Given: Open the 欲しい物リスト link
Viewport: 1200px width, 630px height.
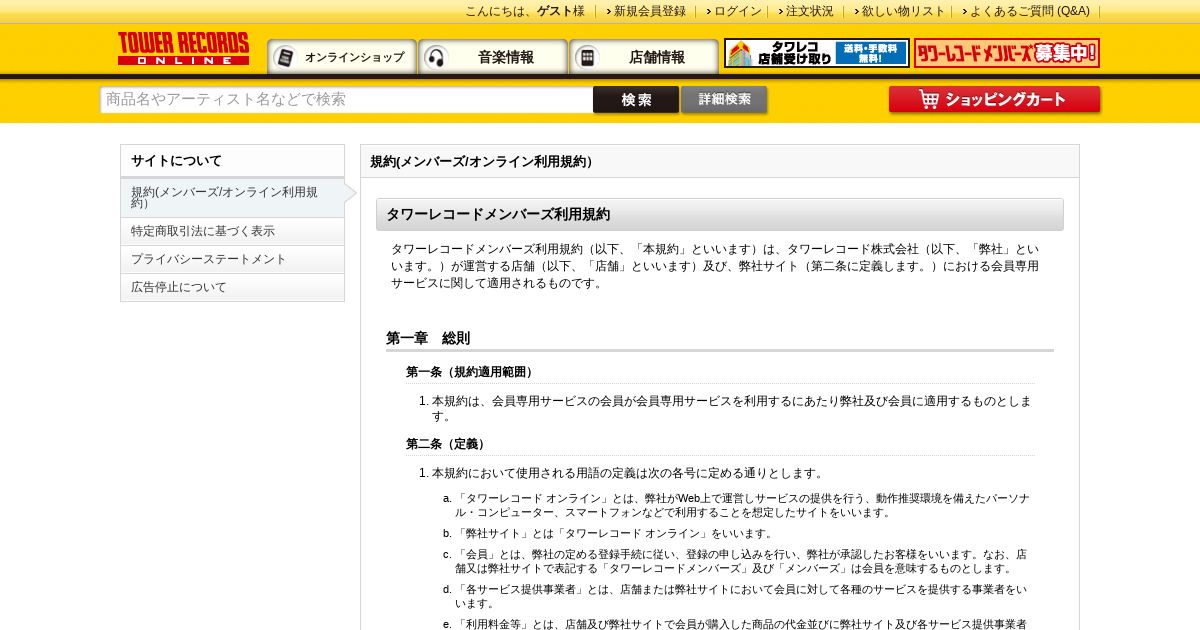Looking at the screenshot, I should (x=903, y=11).
